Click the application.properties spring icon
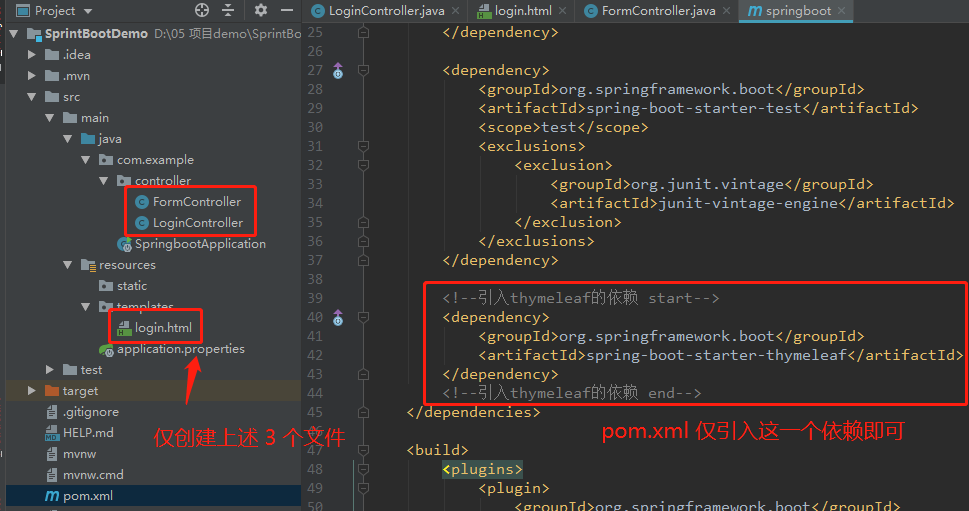Viewport: 969px width, 511px height. click(106, 350)
